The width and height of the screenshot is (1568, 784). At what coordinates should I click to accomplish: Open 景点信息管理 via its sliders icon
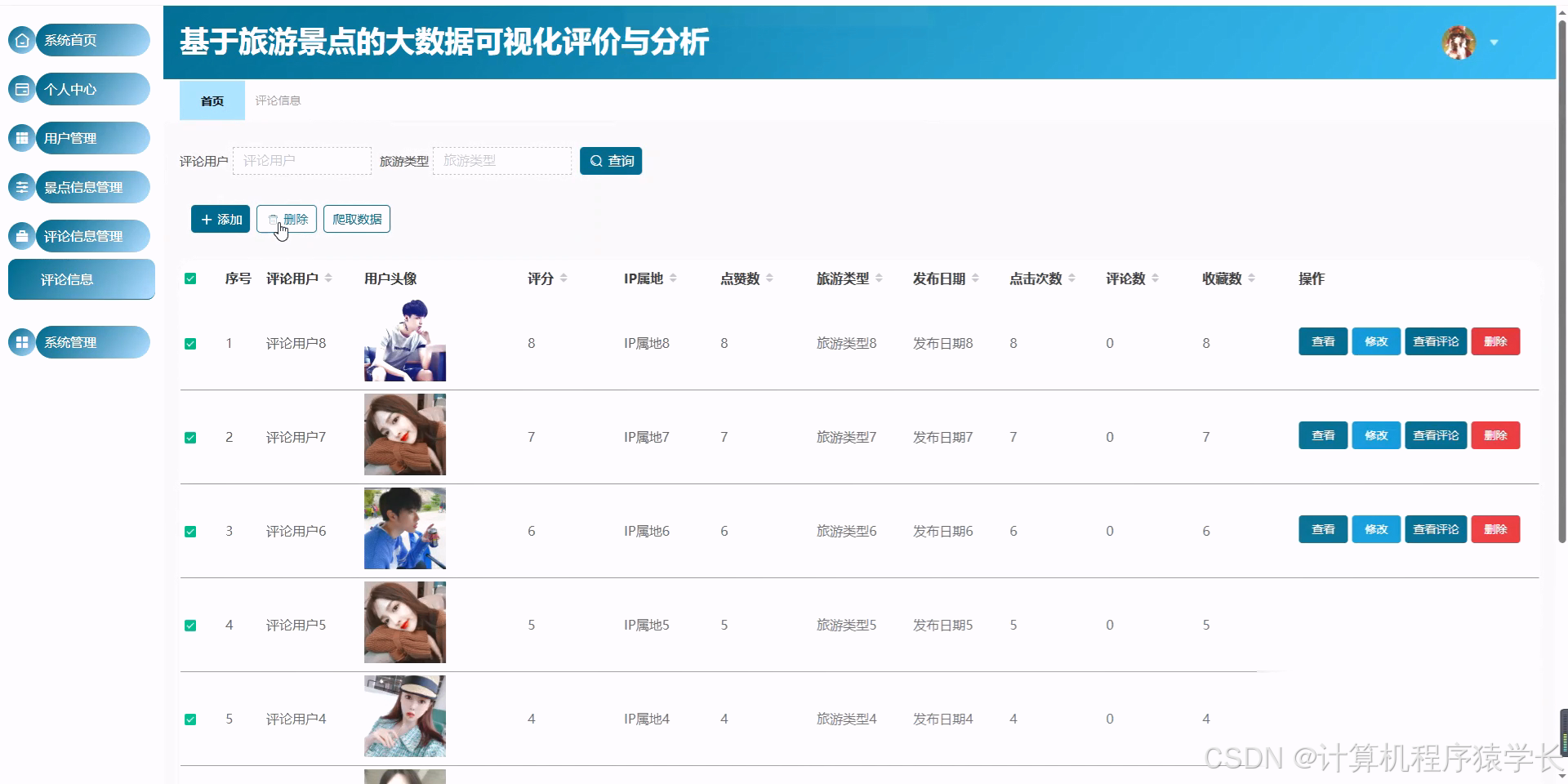click(22, 186)
